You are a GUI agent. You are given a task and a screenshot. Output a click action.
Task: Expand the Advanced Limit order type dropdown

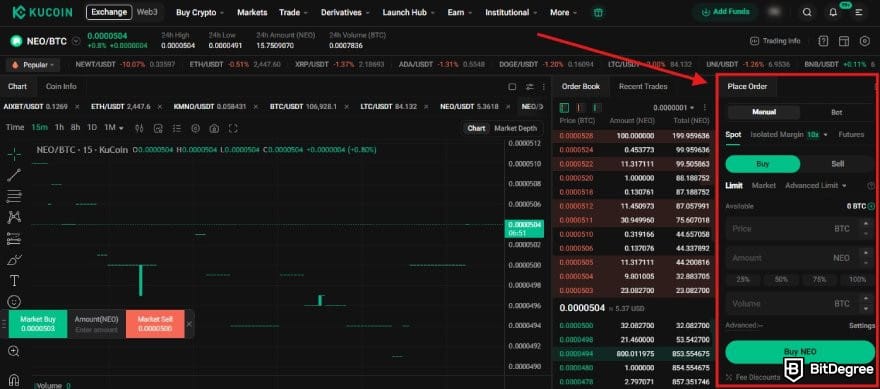tap(815, 185)
